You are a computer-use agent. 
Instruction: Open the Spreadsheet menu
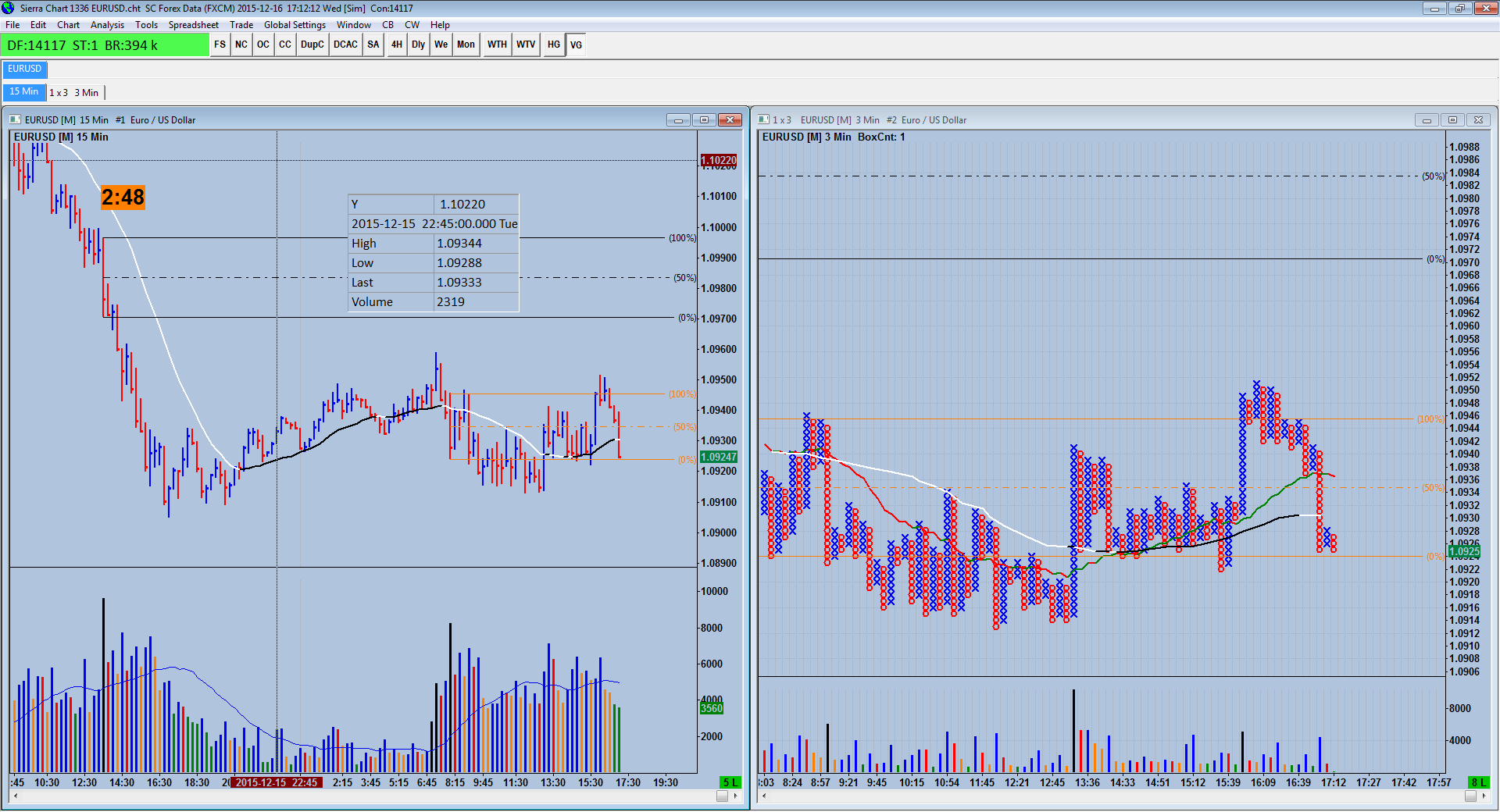(x=194, y=25)
